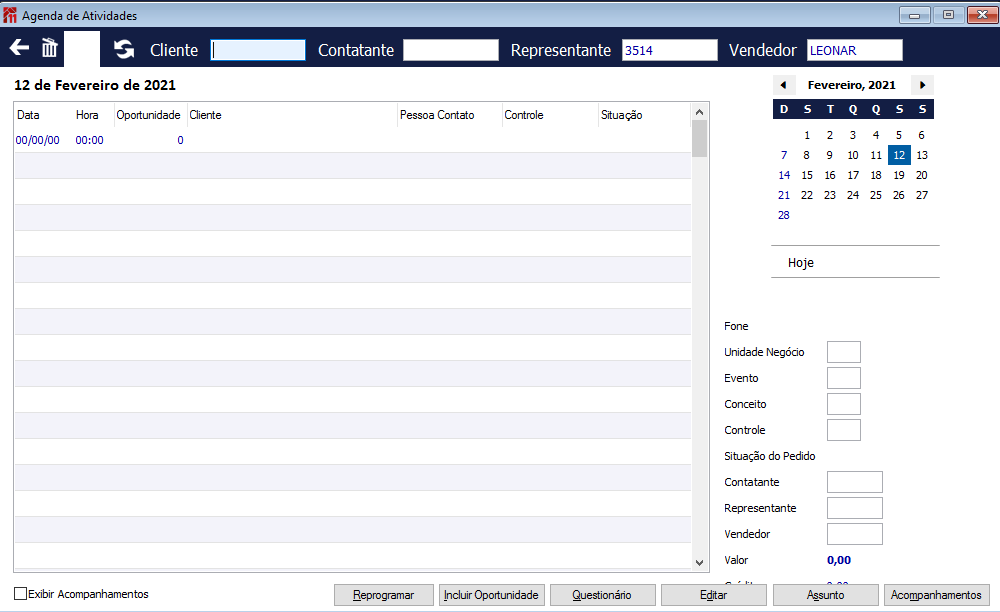Sort by the Data column header

28,115
